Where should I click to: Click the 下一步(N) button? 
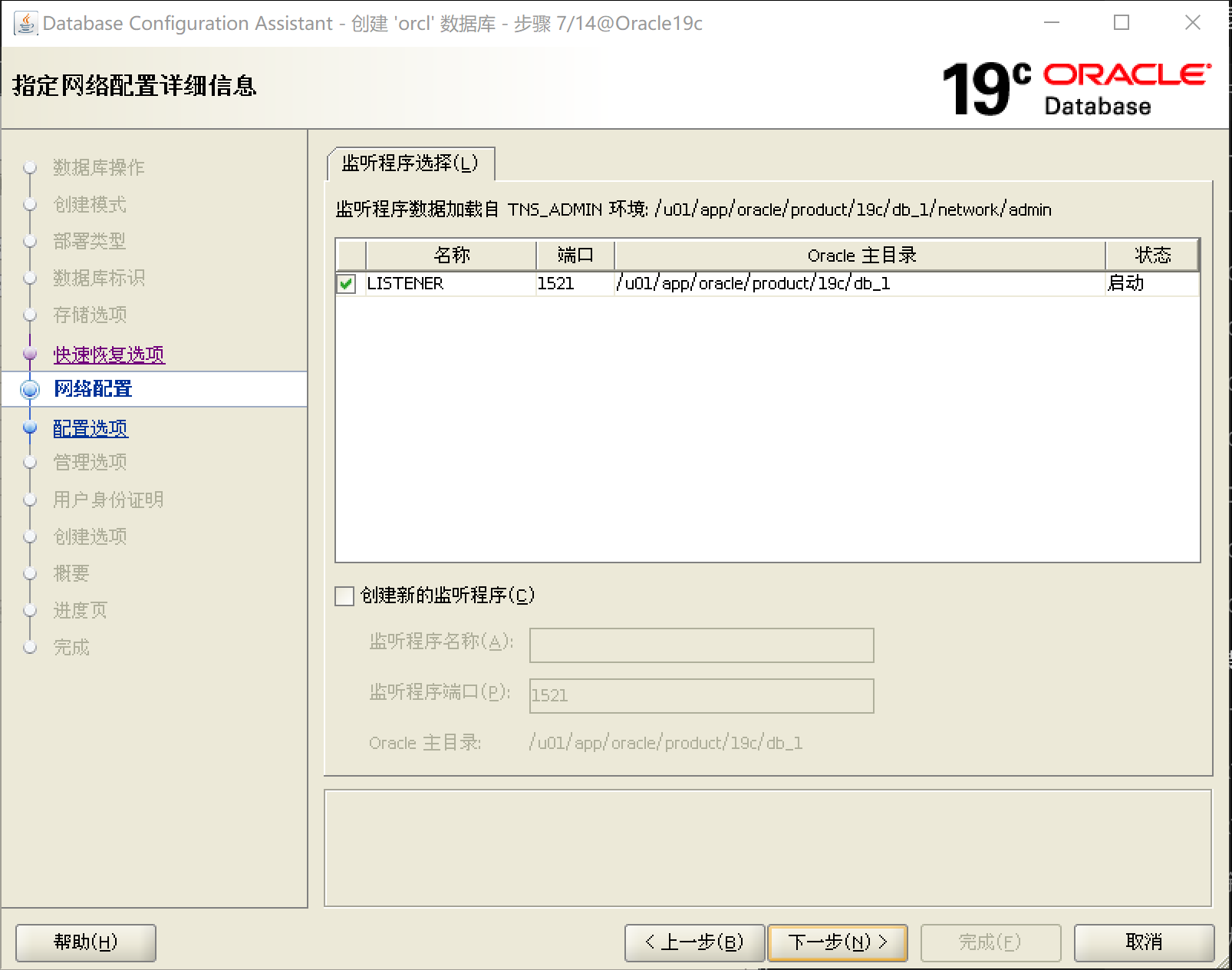(x=838, y=942)
